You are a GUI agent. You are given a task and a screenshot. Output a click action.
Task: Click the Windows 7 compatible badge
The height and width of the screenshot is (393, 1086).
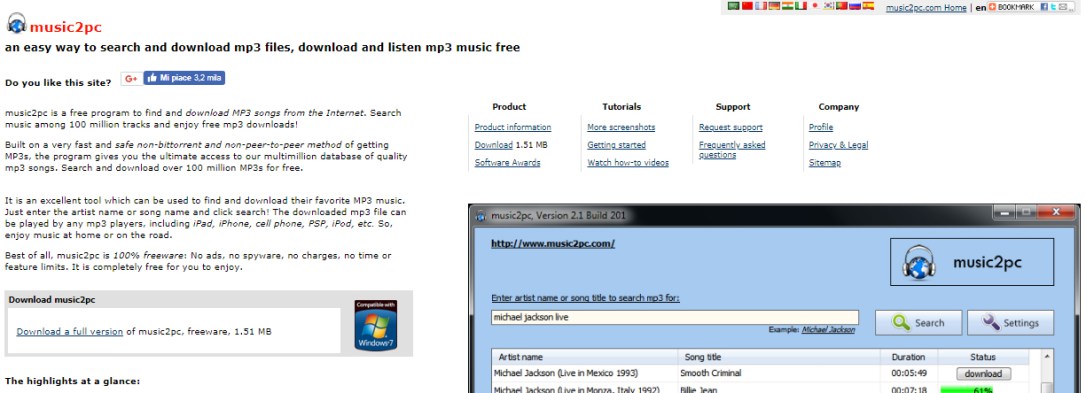point(375,325)
